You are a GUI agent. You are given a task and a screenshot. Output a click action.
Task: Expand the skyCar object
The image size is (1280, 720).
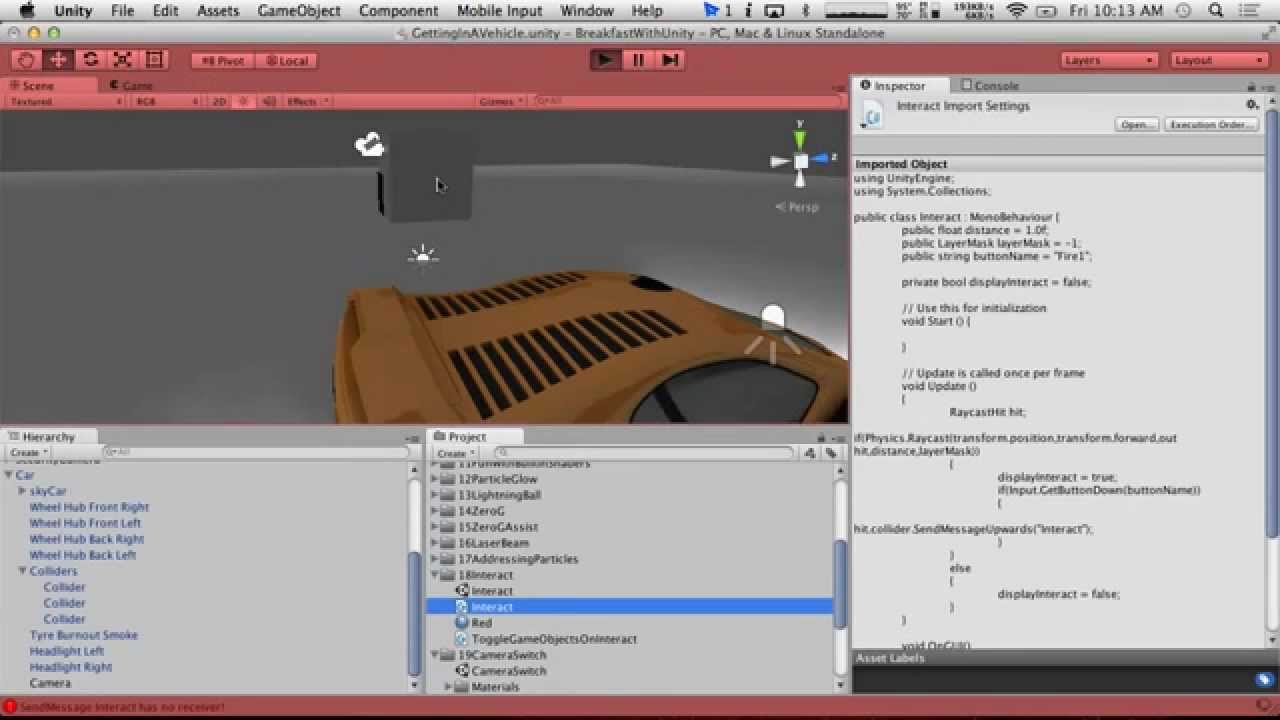[22, 491]
